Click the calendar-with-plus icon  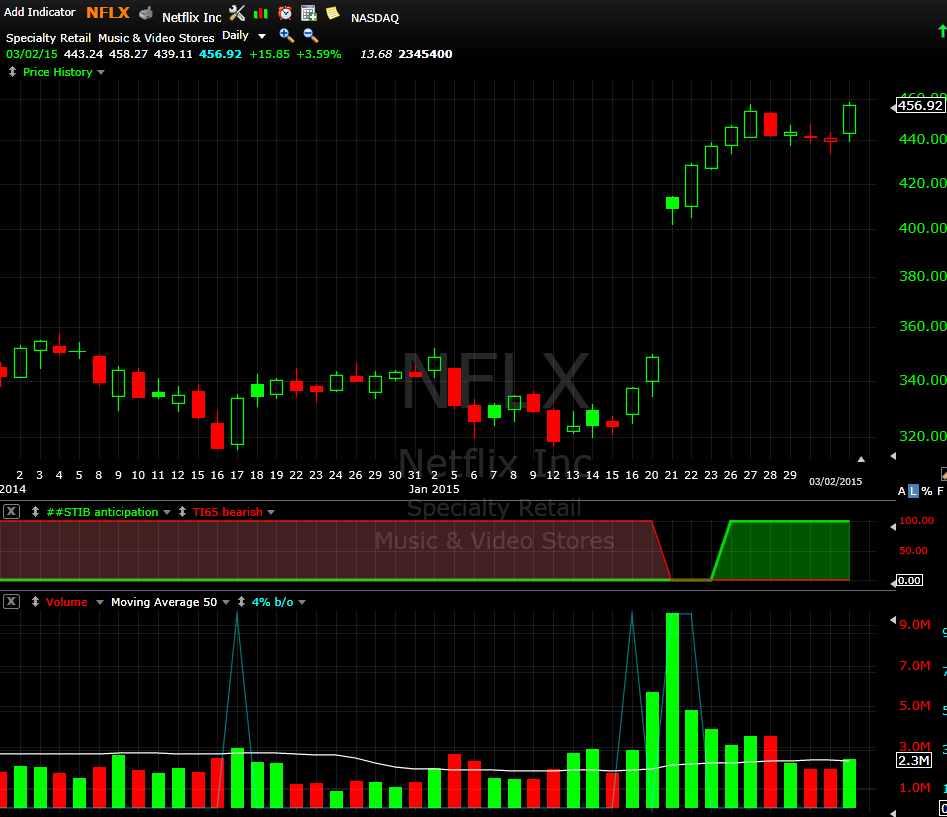click(x=309, y=13)
